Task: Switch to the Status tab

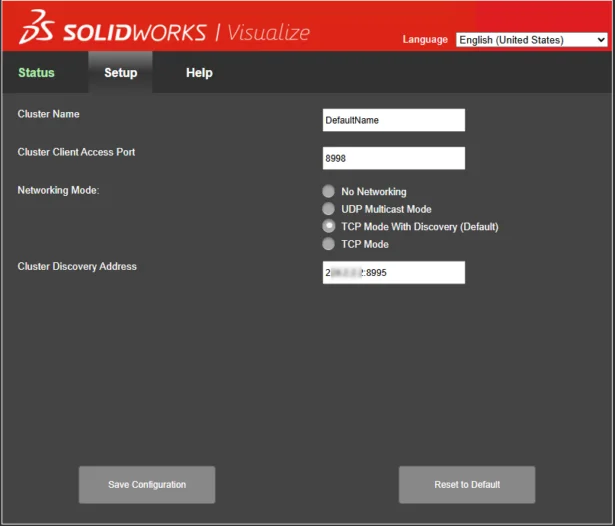Action: click(x=36, y=73)
